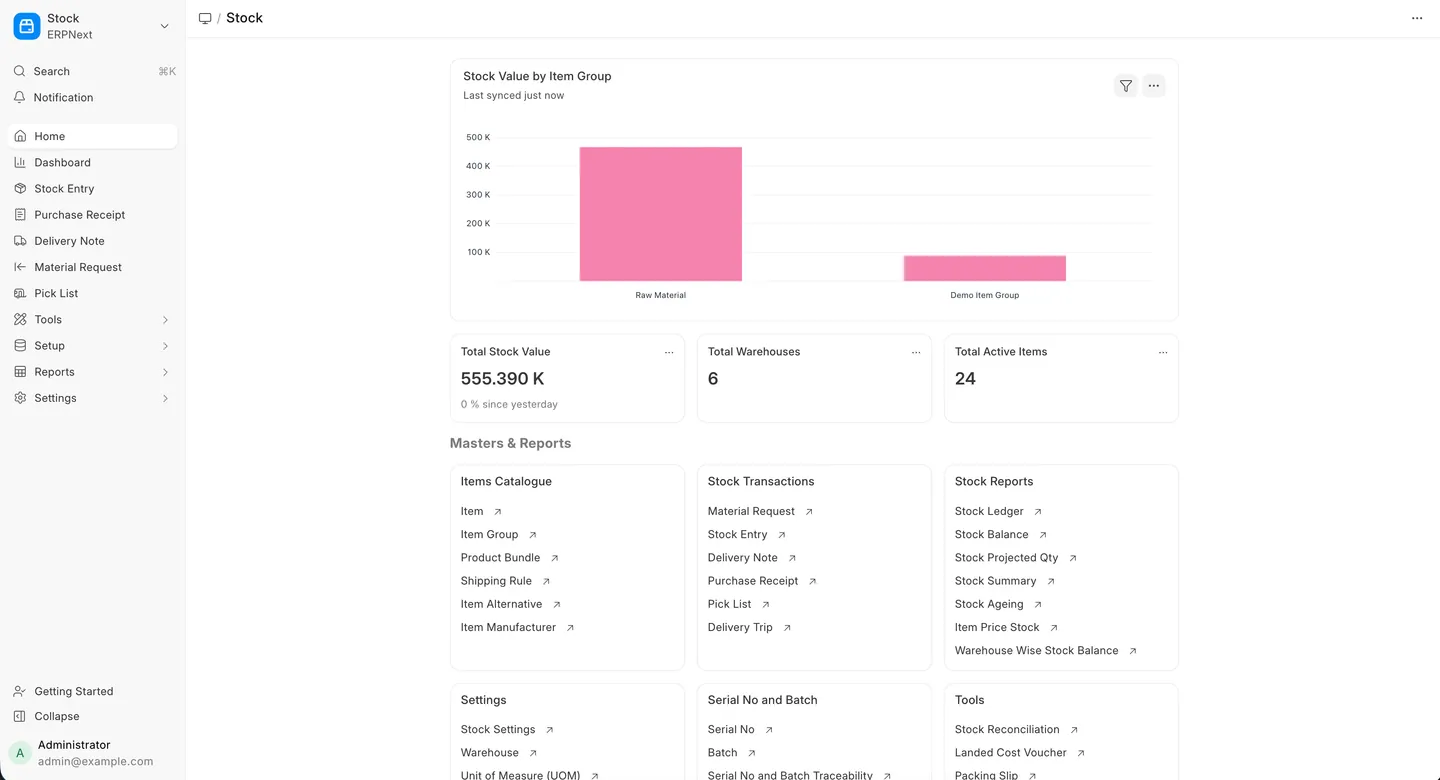Viewport: 1440px width, 780px height.
Task: Open Search from the sidebar
Action: tap(93, 71)
